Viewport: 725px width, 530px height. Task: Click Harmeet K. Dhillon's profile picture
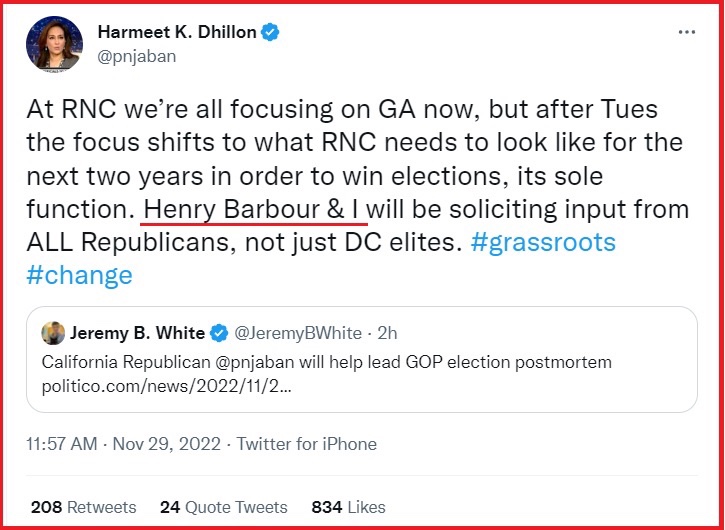point(57,43)
